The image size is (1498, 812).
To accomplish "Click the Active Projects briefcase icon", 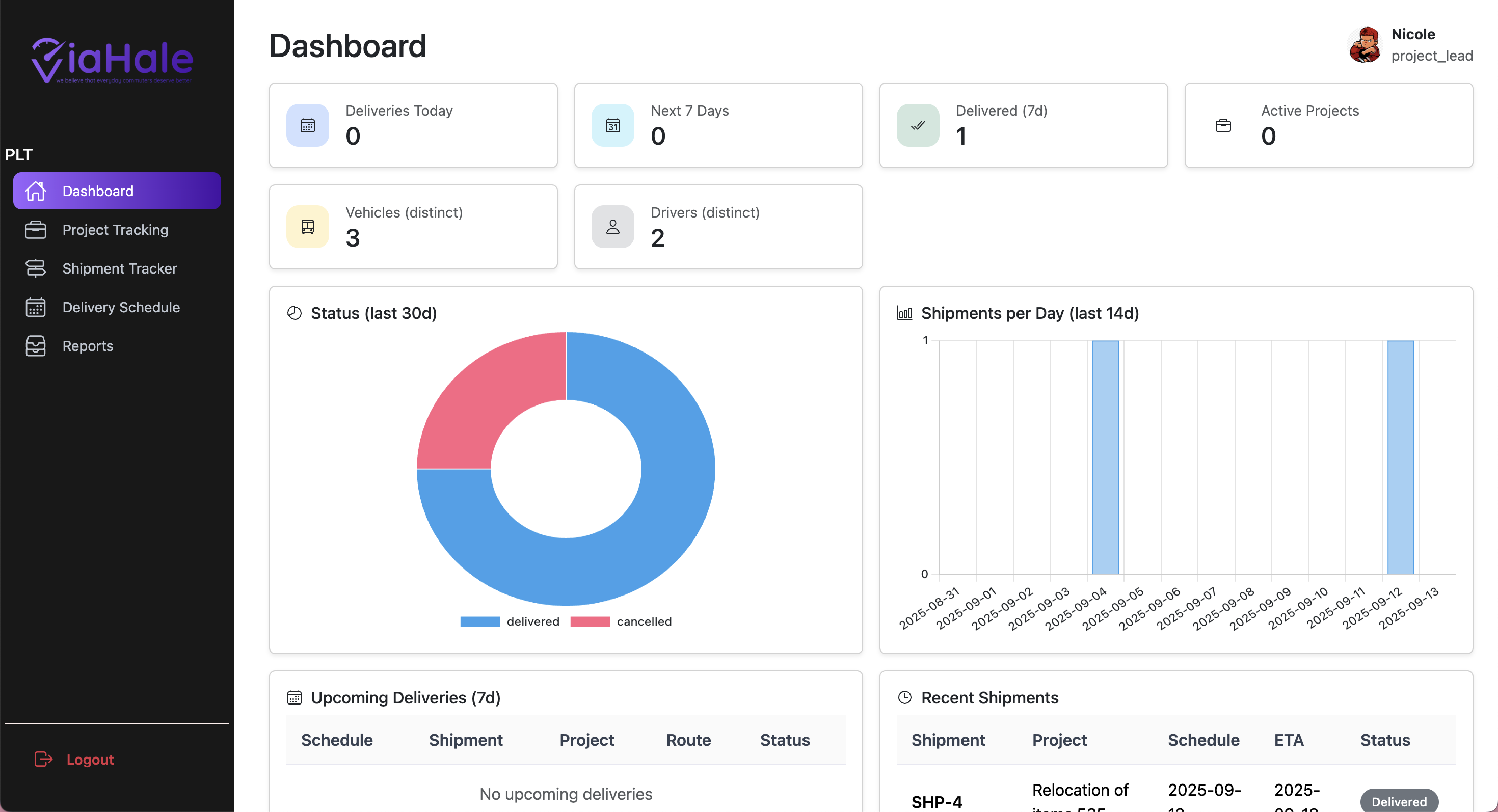I will (1223, 125).
